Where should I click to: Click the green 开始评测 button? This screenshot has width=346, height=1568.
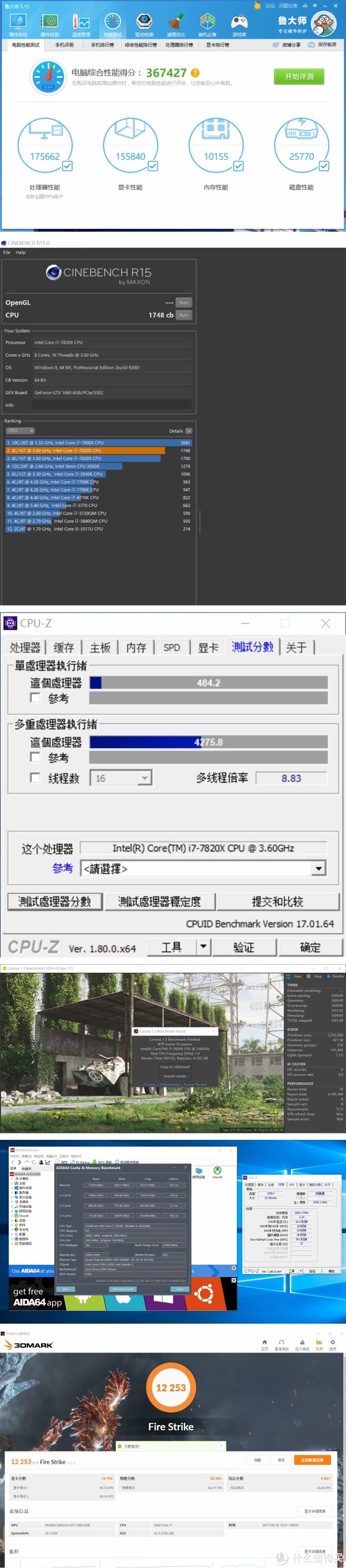coord(299,77)
